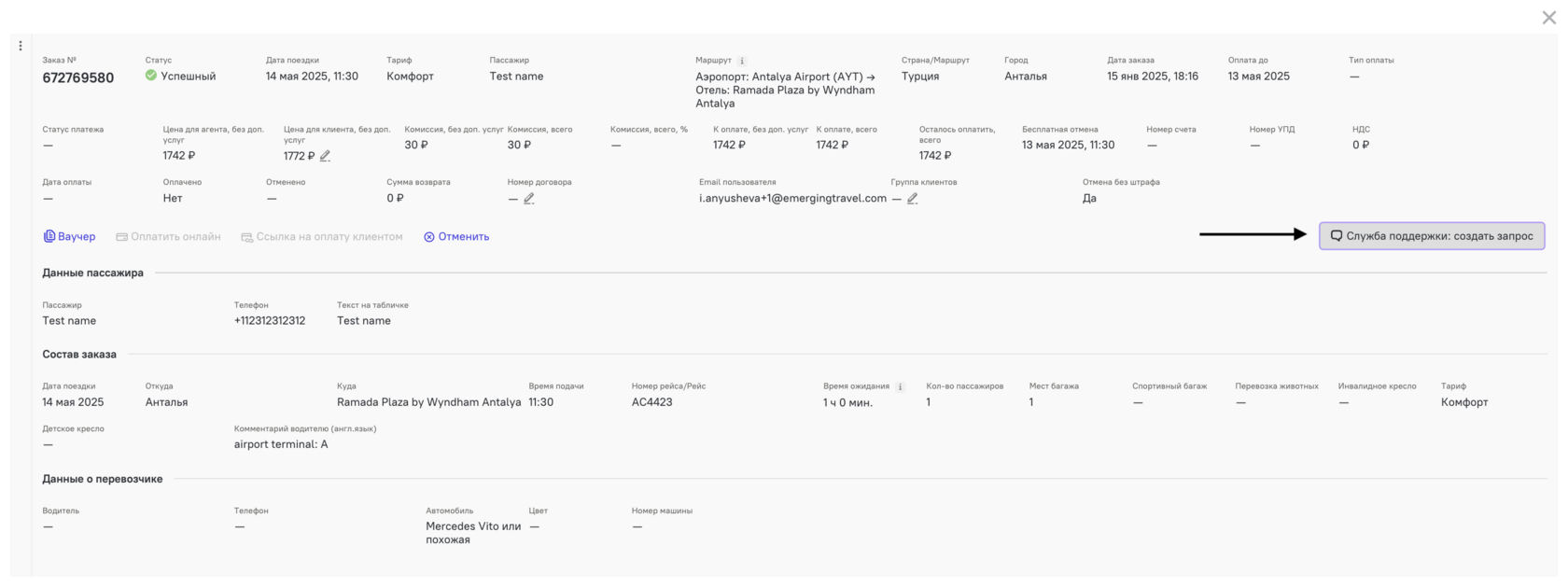Edit client price 1772 ₽ with the pencil icon
1568x588 pixels.
(x=325, y=156)
